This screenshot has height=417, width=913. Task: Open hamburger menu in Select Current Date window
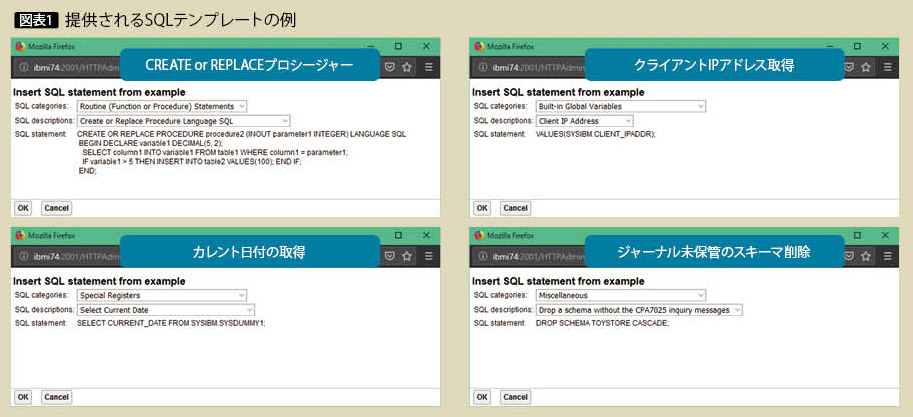coord(428,256)
